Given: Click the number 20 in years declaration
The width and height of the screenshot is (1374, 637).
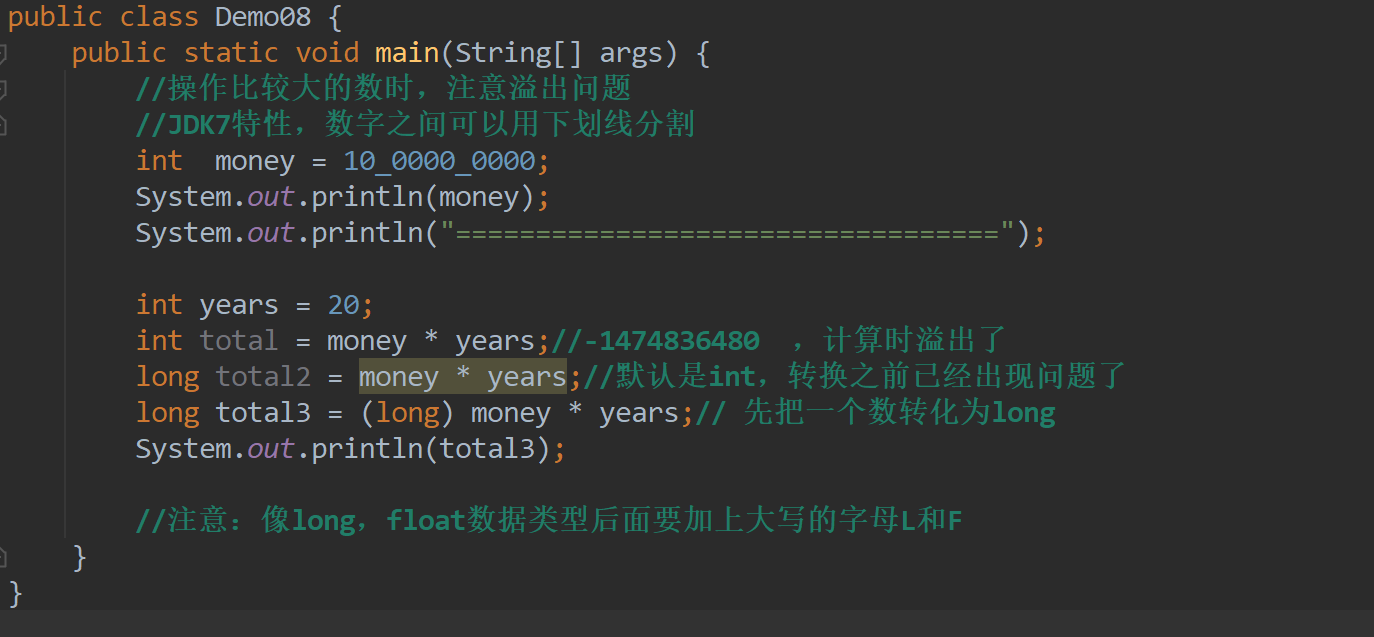Looking at the screenshot, I should click(x=343, y=305).
